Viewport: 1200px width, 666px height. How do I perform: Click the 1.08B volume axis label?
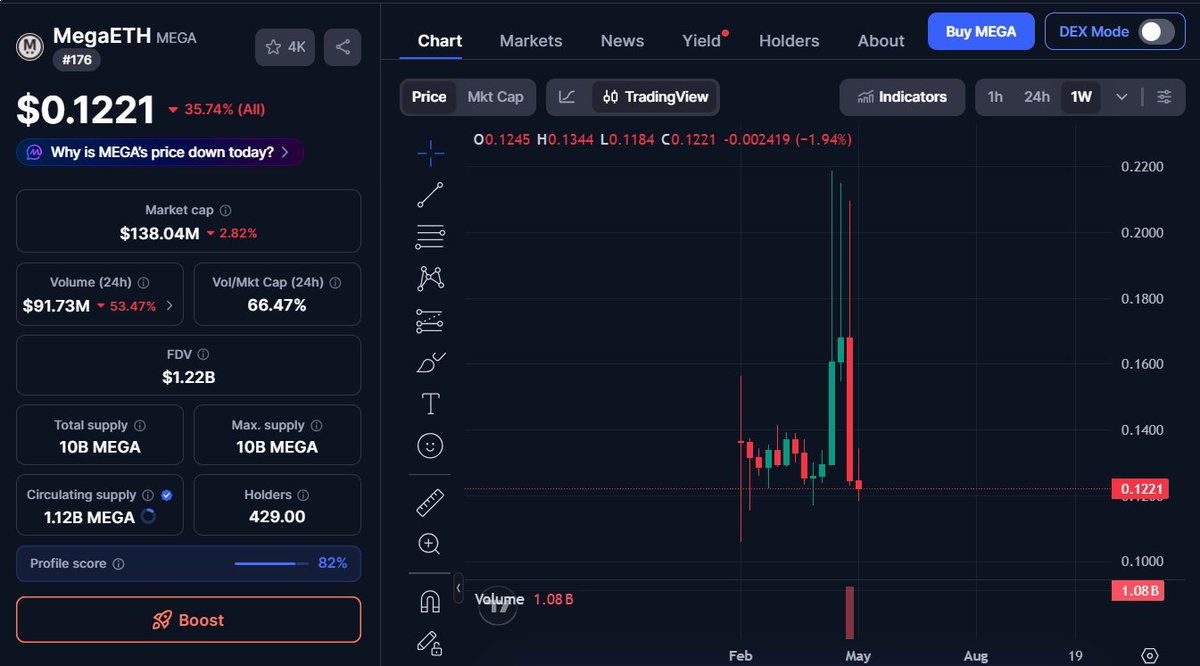(1140, 590)
